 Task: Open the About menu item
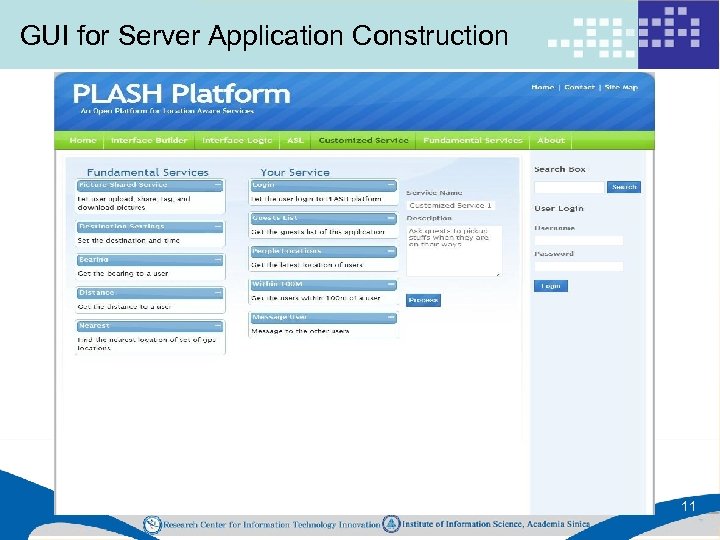pos(551,141)
